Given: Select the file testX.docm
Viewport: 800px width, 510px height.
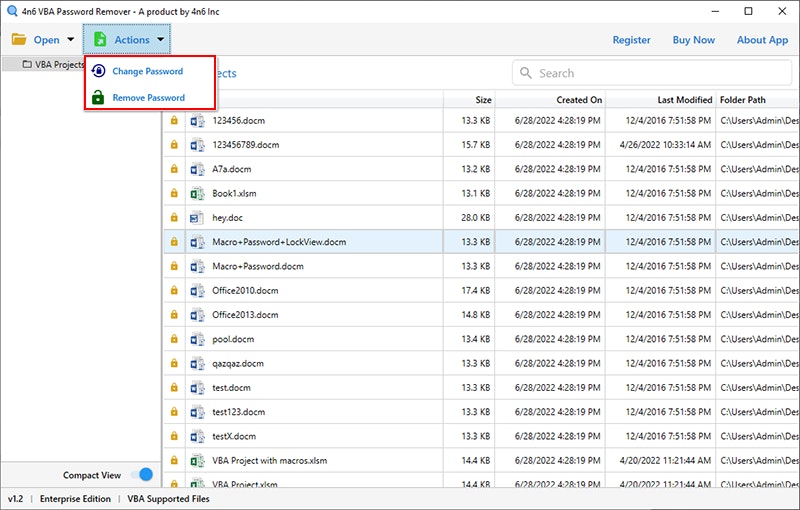Looking at the screenshot, I should click(234, 437).
